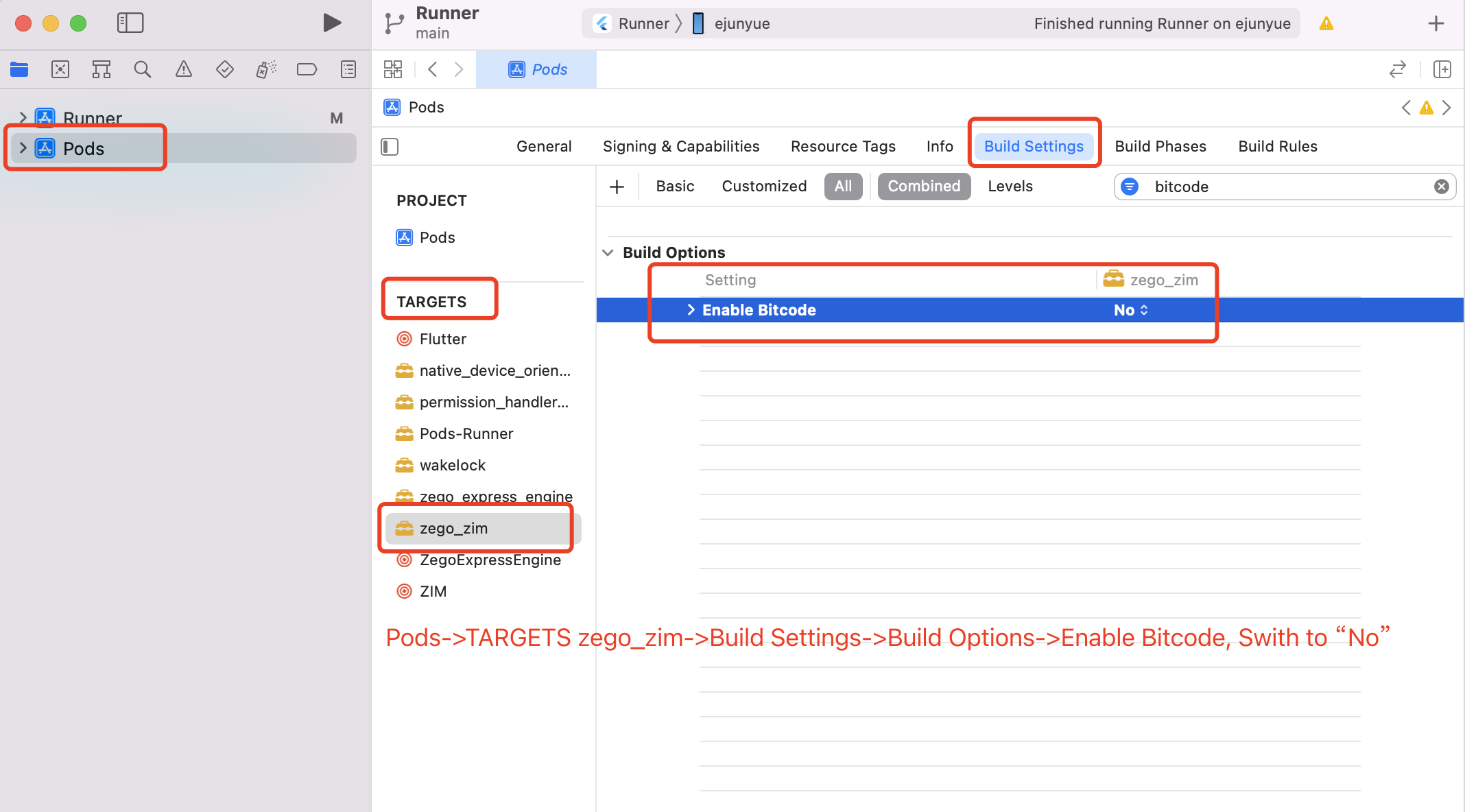Open the Find navigator magnifier icon
Viewport: 1465px width, 812px height.
(x=142, y=69)
